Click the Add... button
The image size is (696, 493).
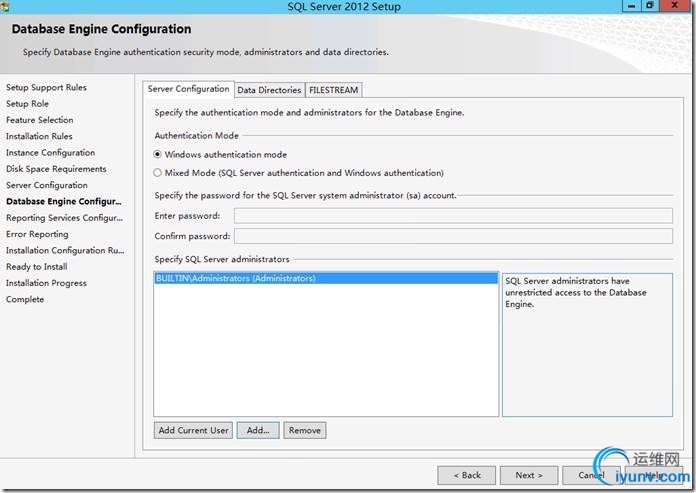point(258,430)
